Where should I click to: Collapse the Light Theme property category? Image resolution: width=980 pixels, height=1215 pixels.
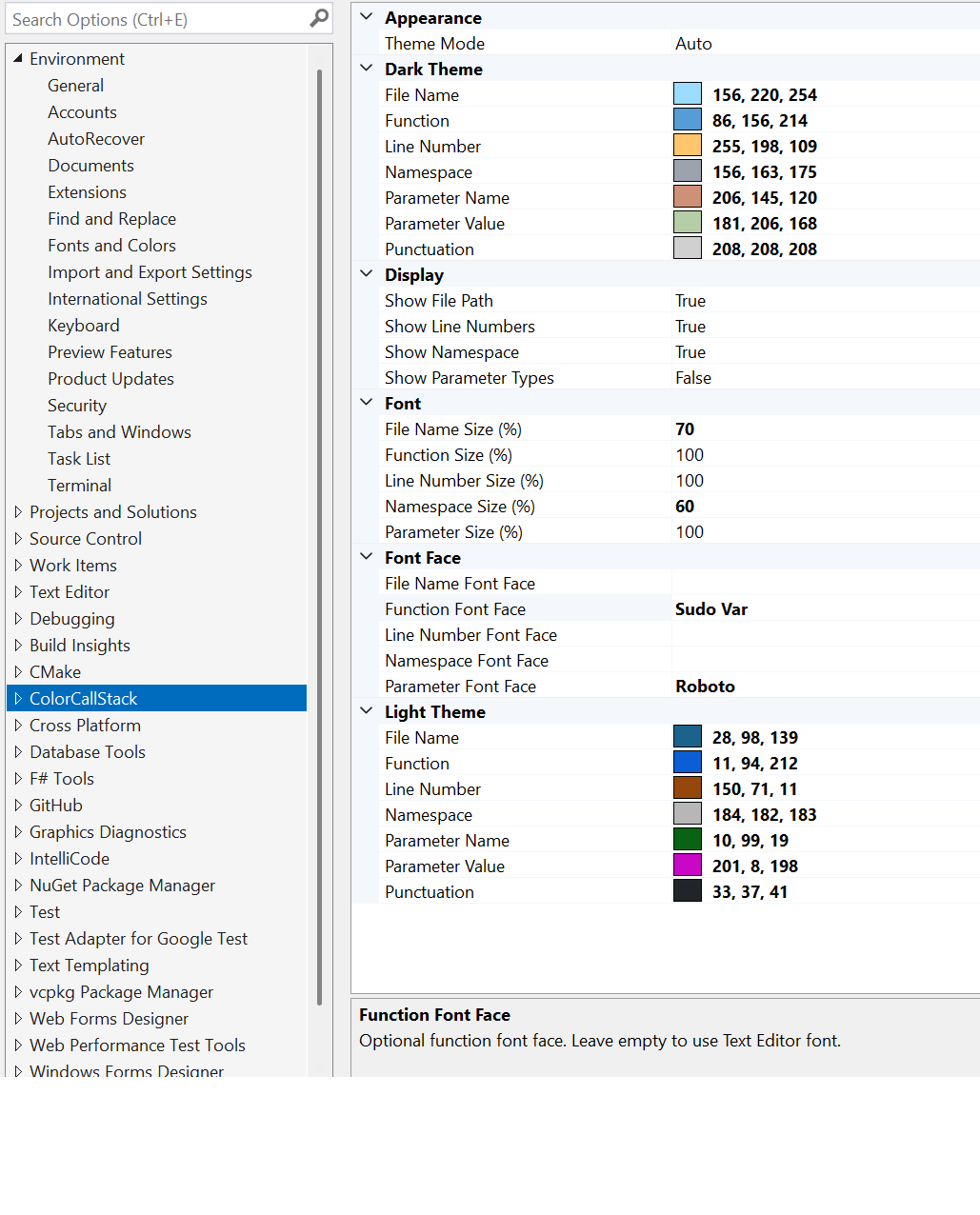pyautogui.click(x=367, y=711)
